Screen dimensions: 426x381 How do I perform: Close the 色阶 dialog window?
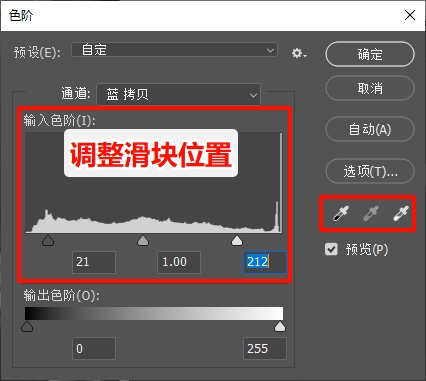(x=410, y=15)
